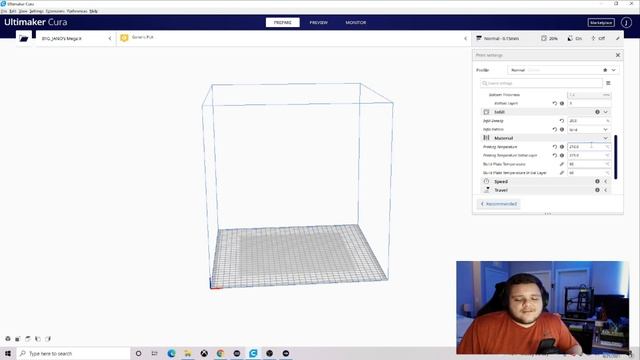Click the Infill section icon

(486, 112)
